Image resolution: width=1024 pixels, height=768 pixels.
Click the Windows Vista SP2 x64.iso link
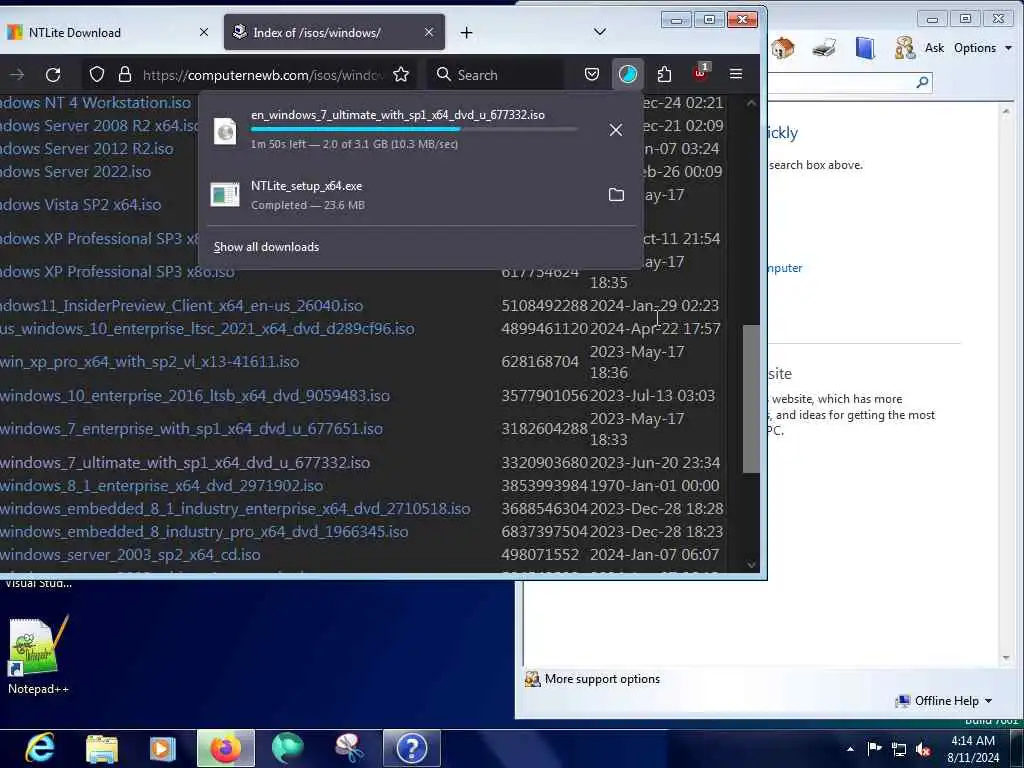pyautogui.click(x=81, y=204)
